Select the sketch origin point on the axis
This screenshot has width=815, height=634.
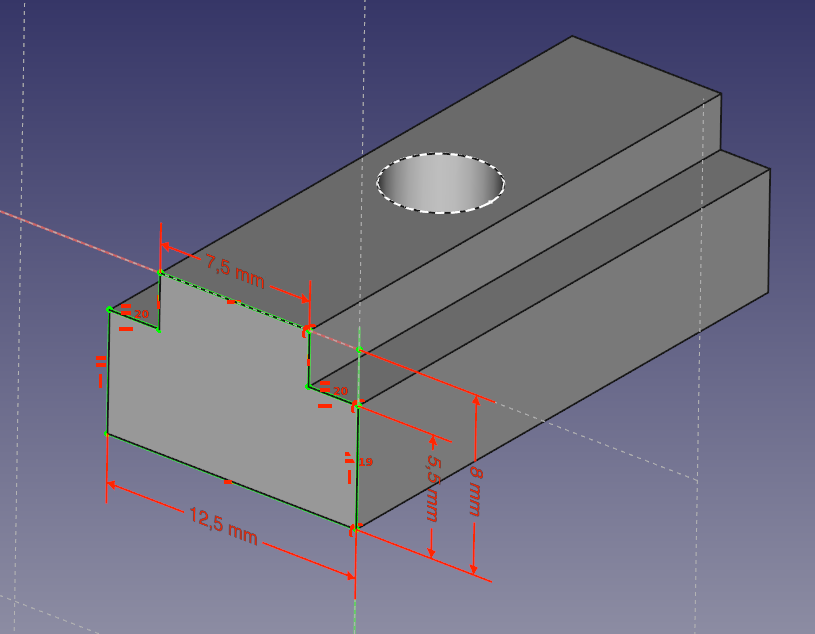coord(359,350)
